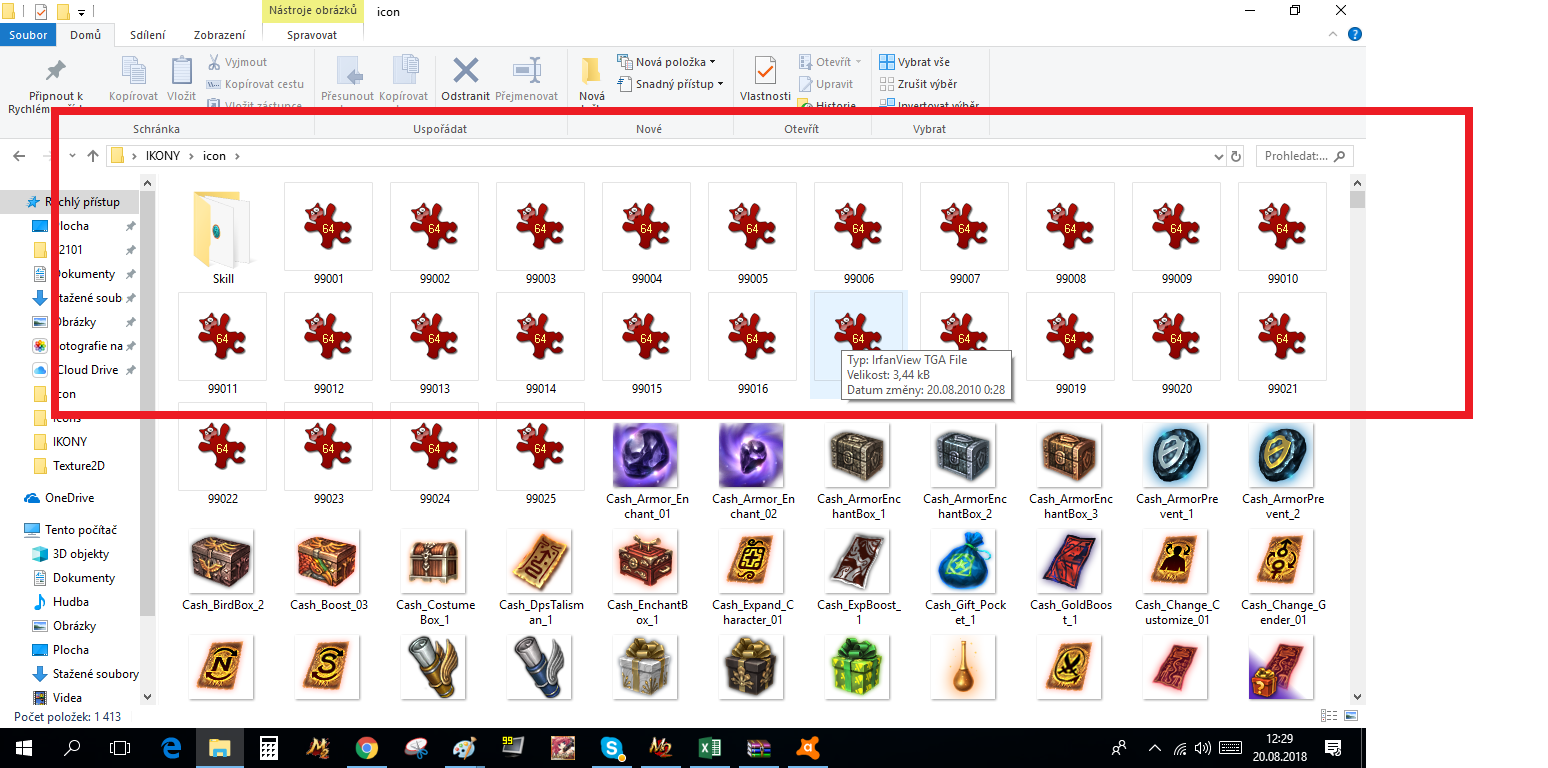Open Avast from the taskbar
The width and height of the screenshot is (1548, 768).
(x=807, y=748)
